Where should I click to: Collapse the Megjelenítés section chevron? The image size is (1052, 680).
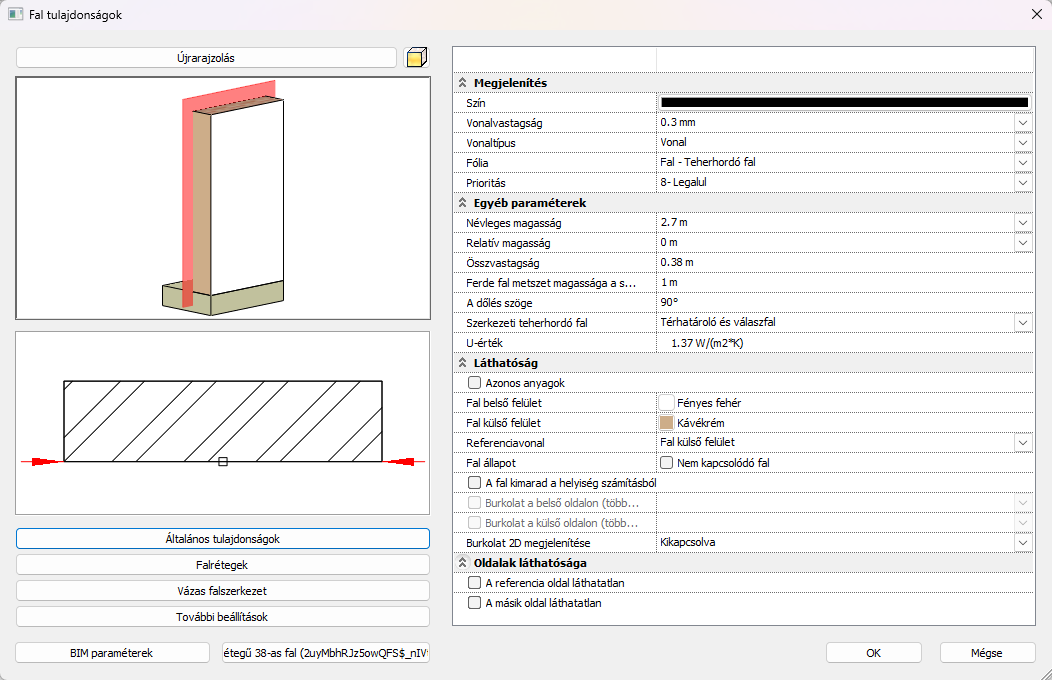(463, 83)
